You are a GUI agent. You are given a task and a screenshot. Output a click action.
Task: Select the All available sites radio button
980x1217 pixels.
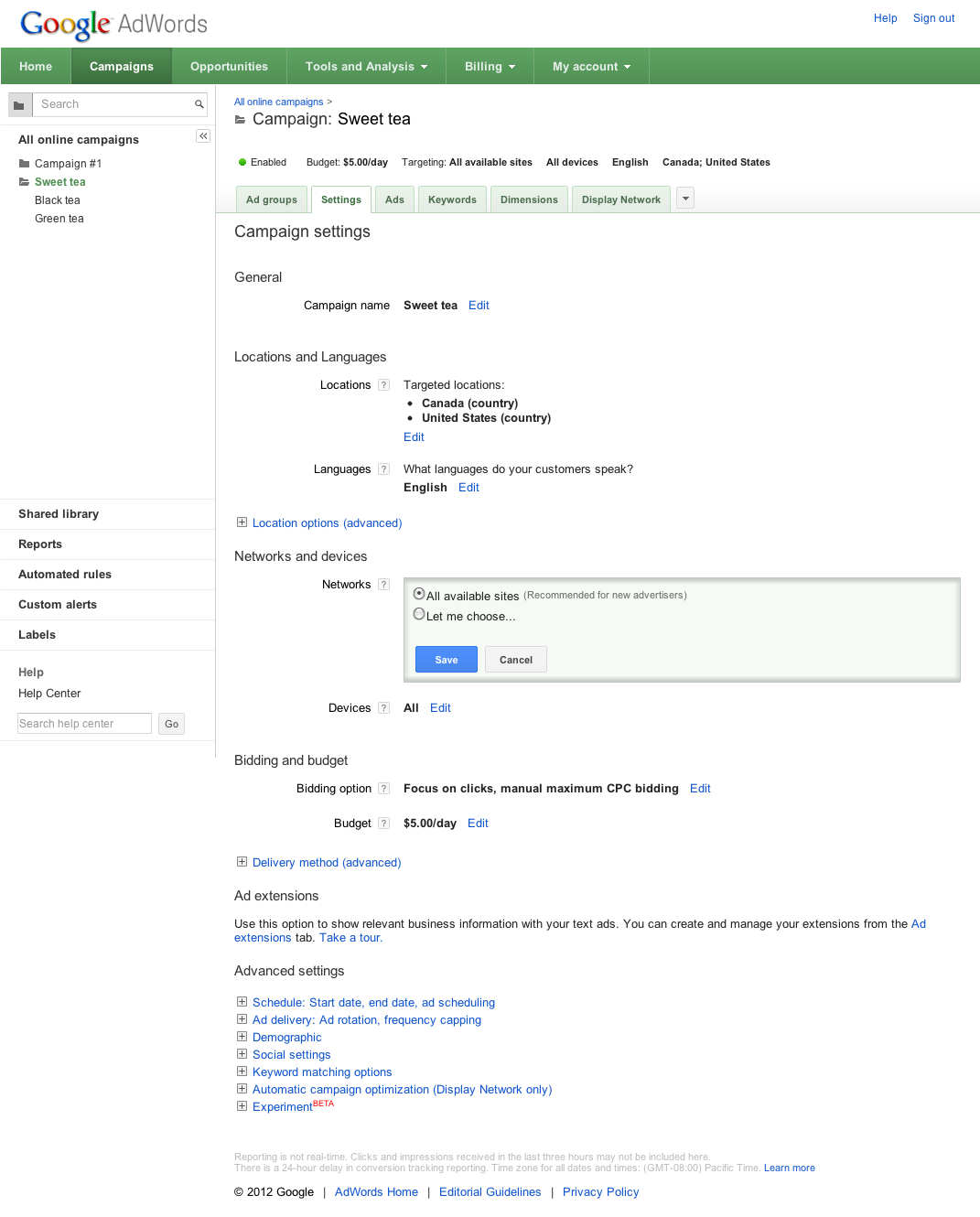click(x=419, y=594)
